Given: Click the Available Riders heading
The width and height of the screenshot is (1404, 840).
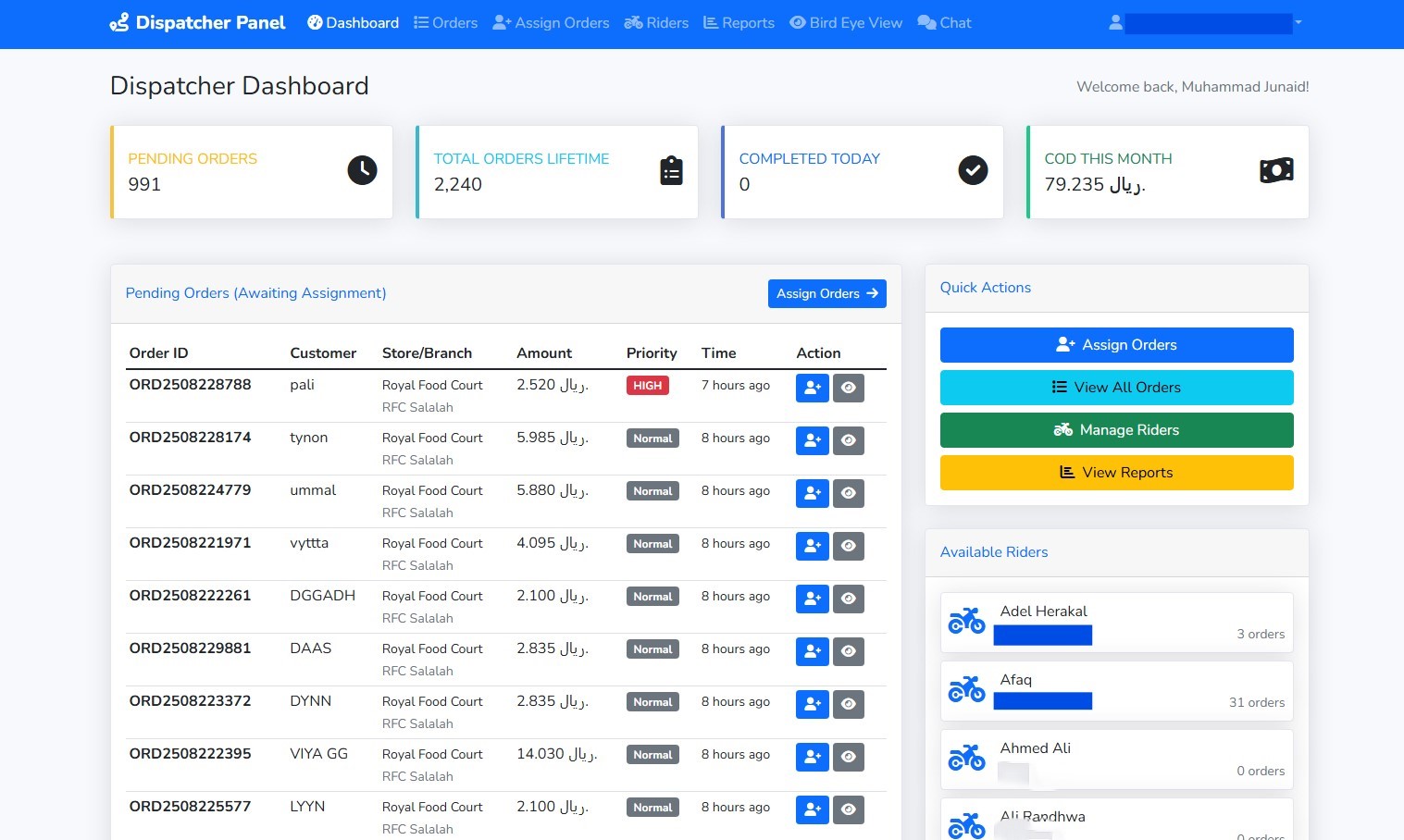Looking at the screenshot, I should click(x=994, y=552).
